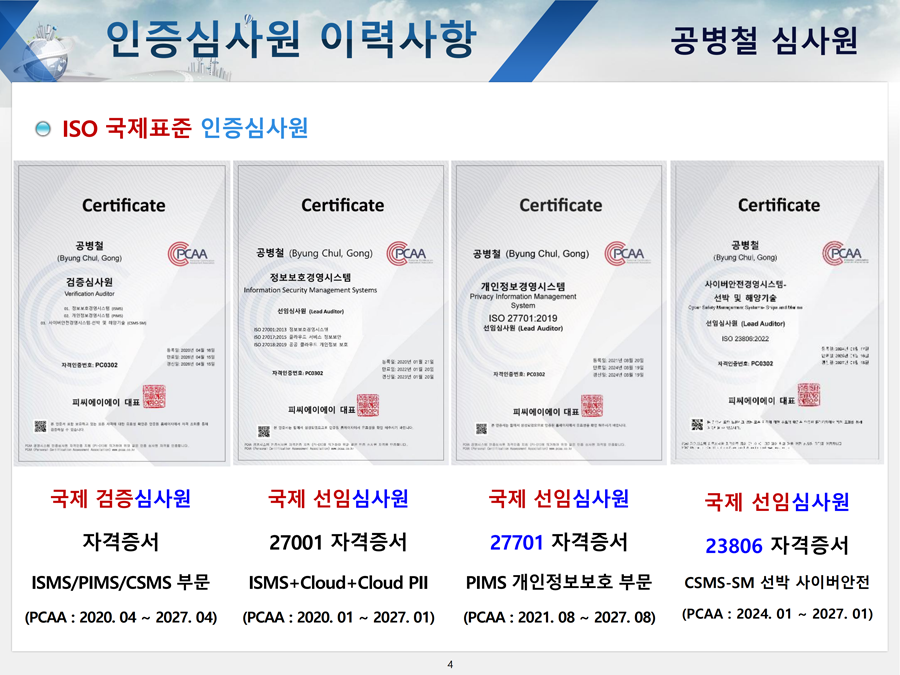Click PCAA logo on the ISO 23806:2022 certificate
The image size is (900, 675).
pyautogui.click(x=842, y=254)
